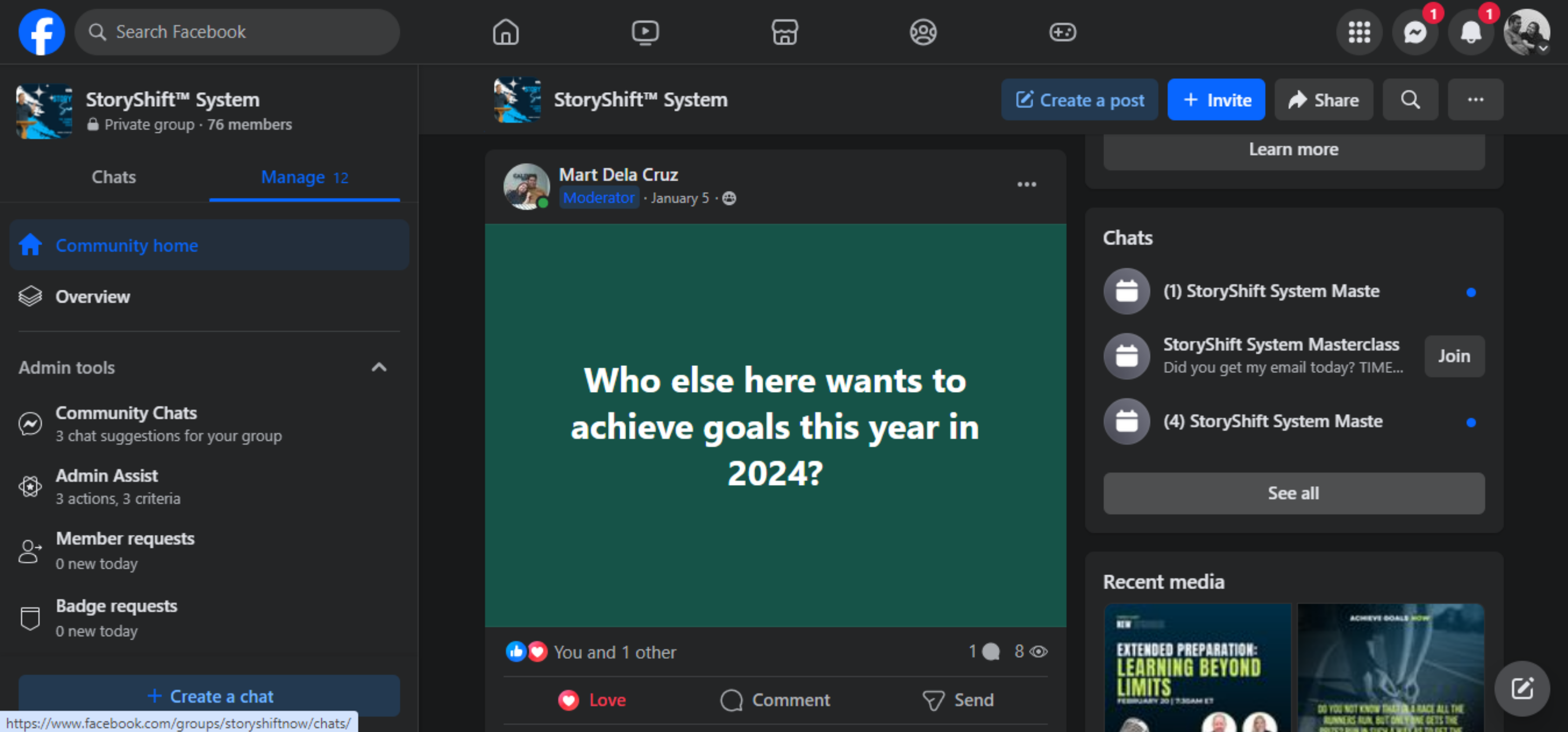Open the (4) StoryShift System Maste chat
Image resolution: width=1568 pixels, height=732 pixels.
[x=1294, y=421]
